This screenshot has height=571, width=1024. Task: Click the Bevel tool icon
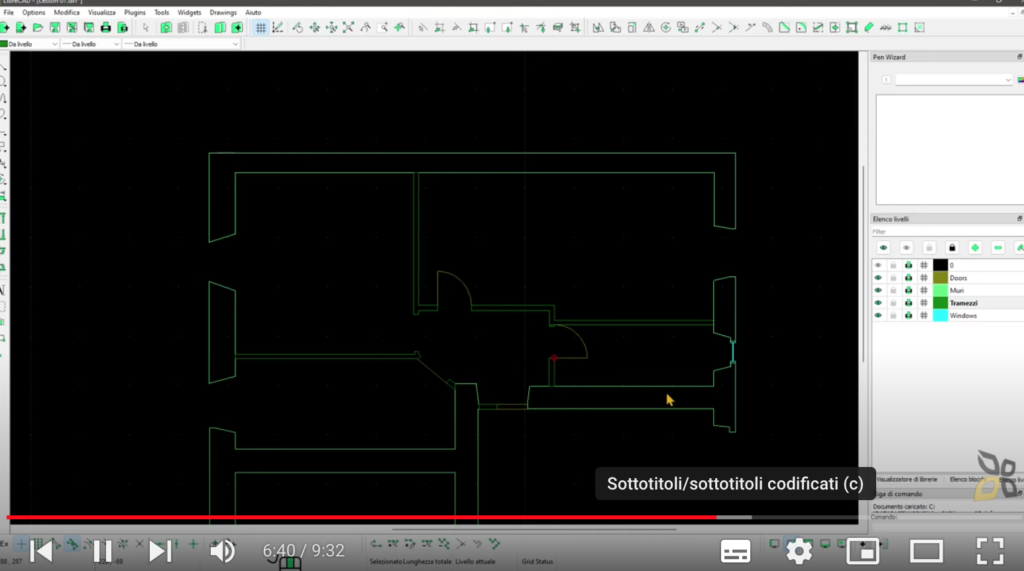[784, 27]
